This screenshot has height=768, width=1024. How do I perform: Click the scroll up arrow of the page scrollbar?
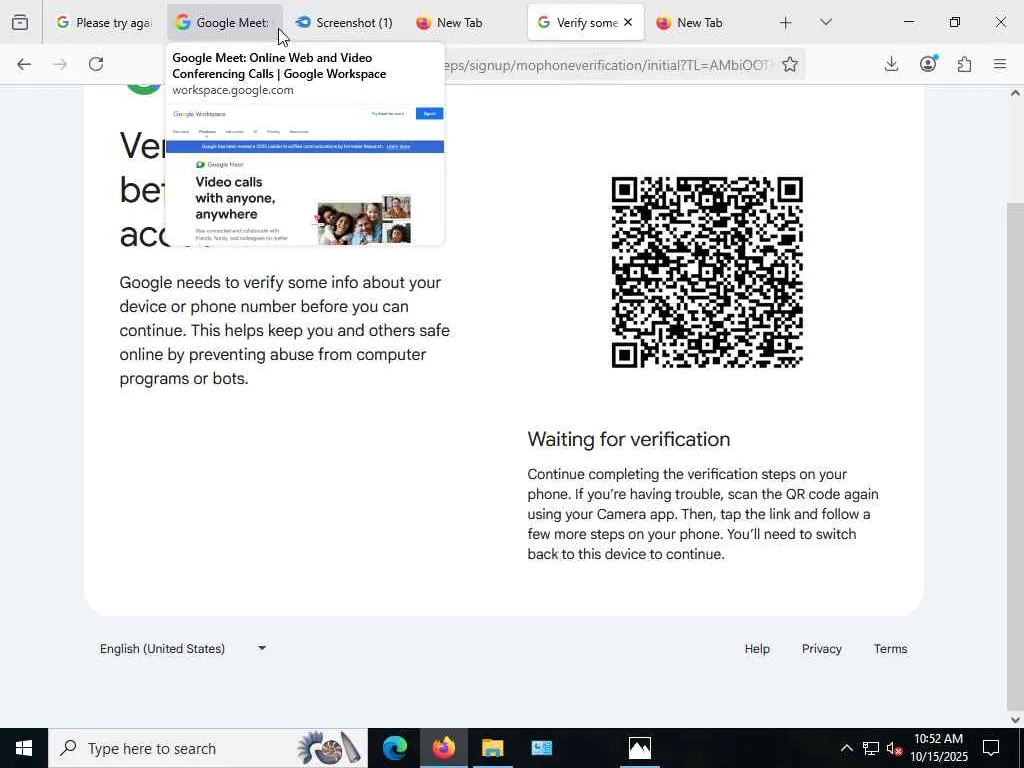pos(1015,93)
